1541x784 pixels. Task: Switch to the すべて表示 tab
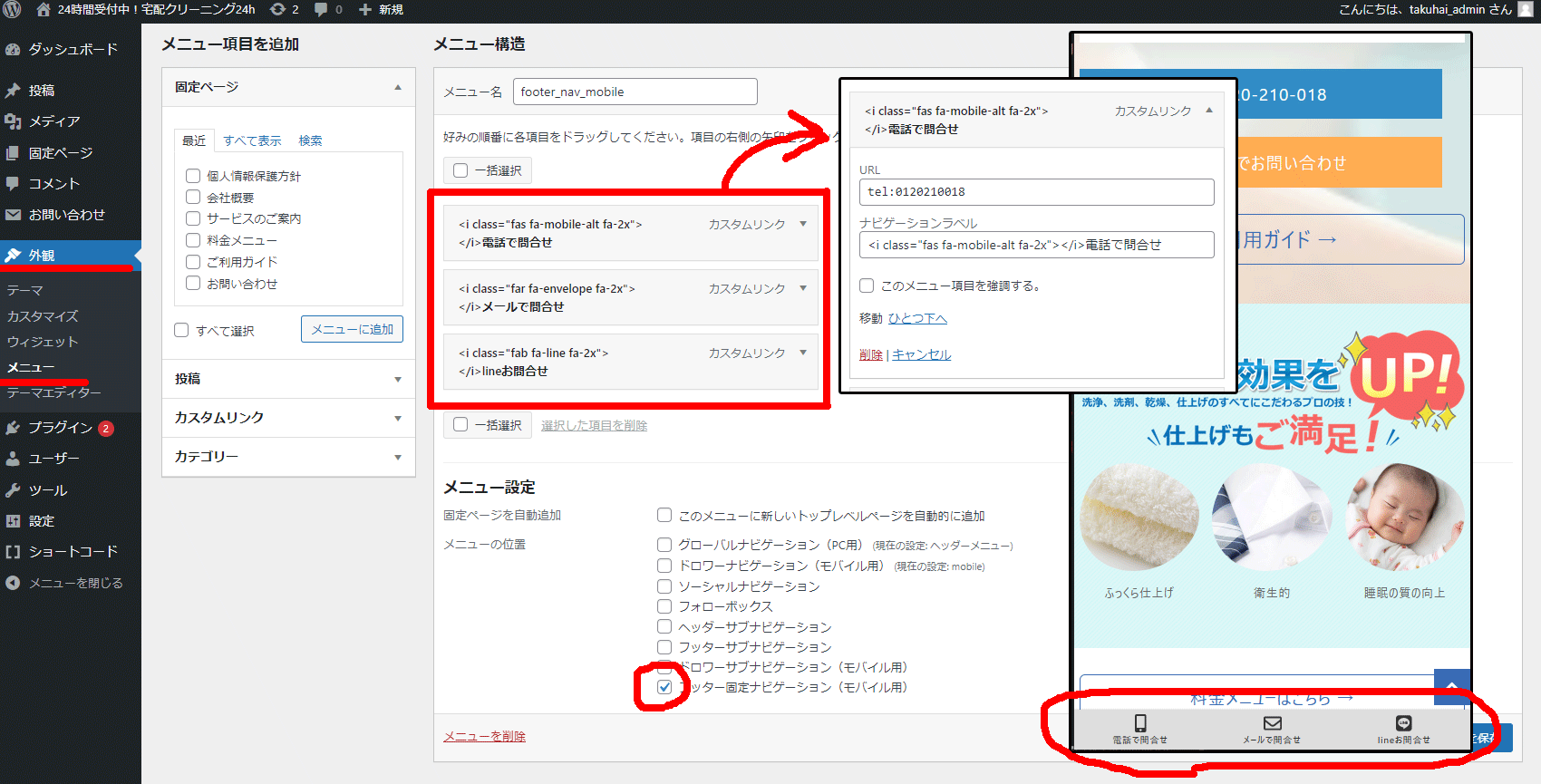pyautogui.click(x=252, y=140)
